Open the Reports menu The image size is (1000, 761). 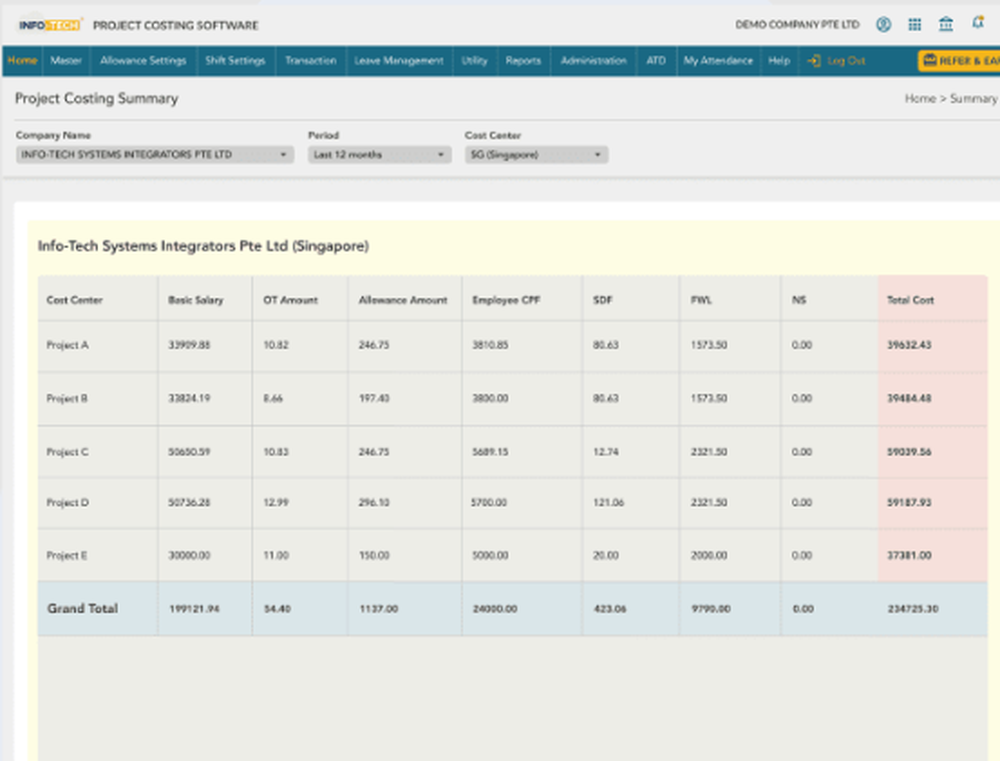523,61
